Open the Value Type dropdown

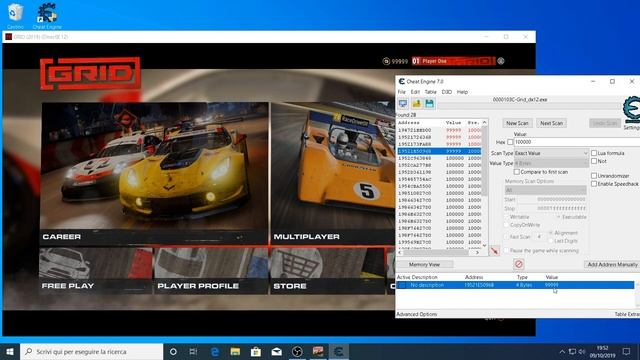pyautogui.click(x=551, y=163)
